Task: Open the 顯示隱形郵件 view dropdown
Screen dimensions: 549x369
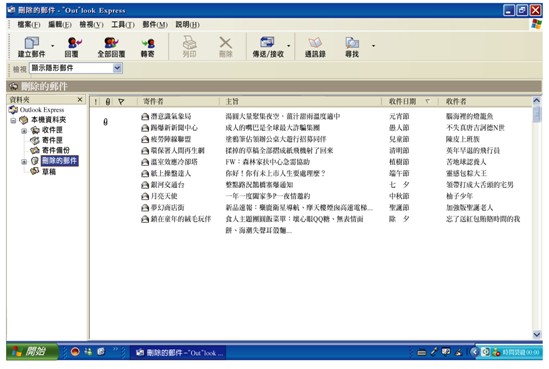Action: pos(117,68)
